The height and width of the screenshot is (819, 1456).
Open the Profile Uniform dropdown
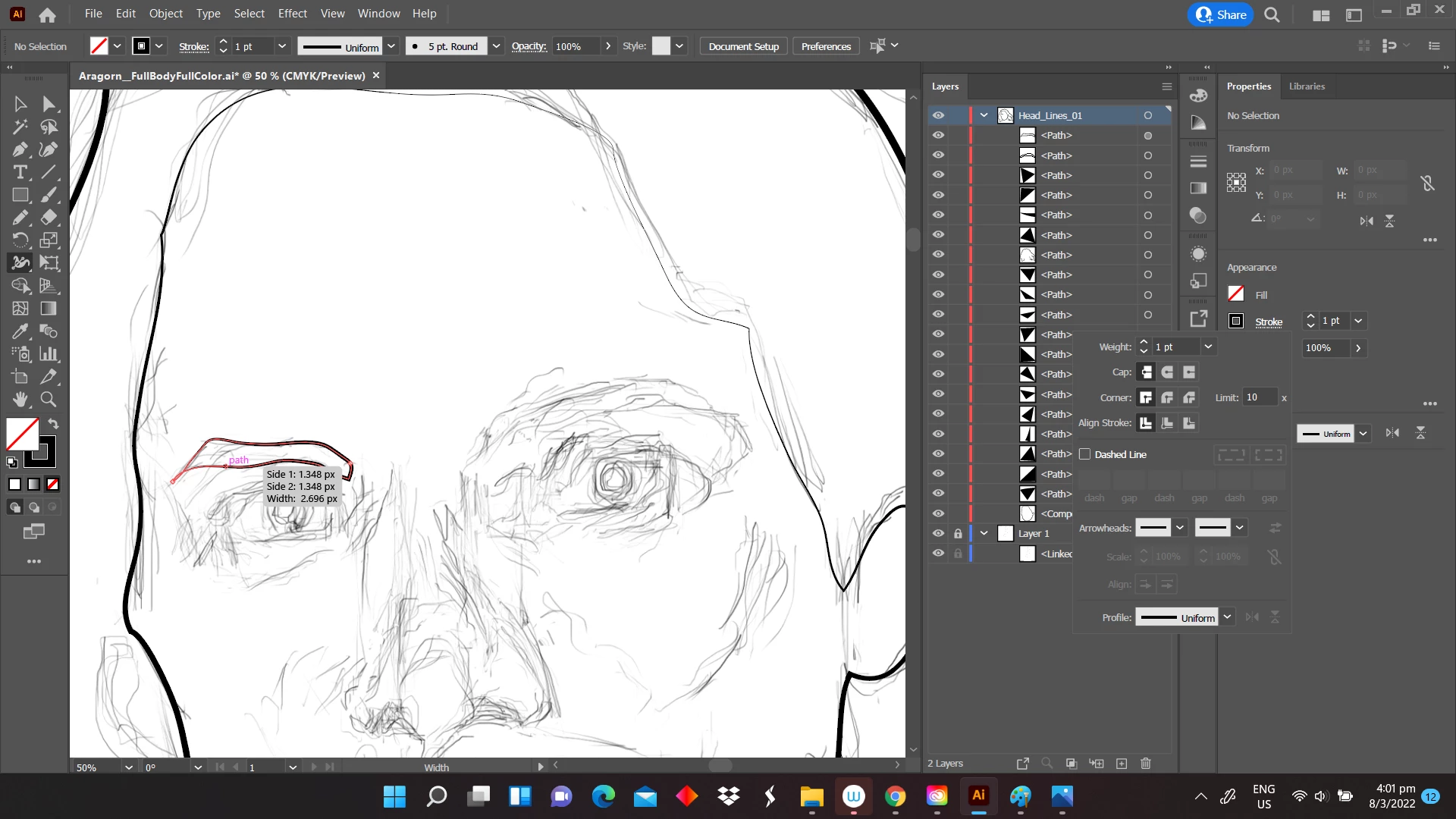[x=1227, y=617]
